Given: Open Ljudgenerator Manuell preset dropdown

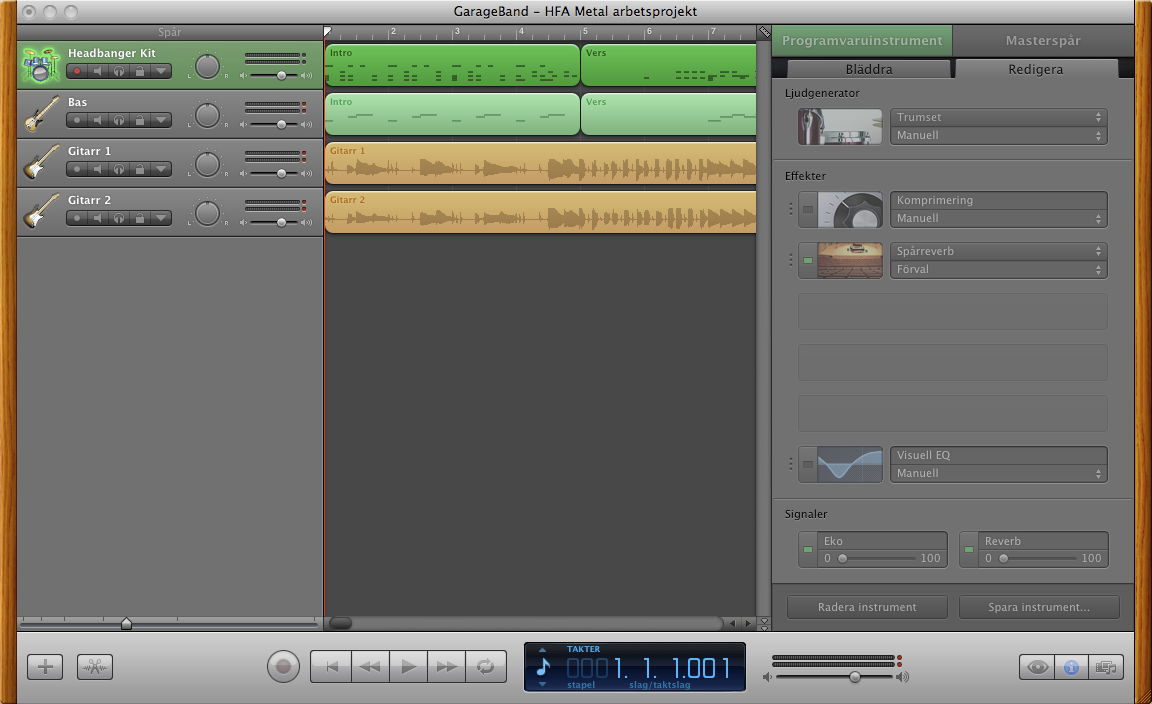Looking at the screenshot, I should pos(998,135).
